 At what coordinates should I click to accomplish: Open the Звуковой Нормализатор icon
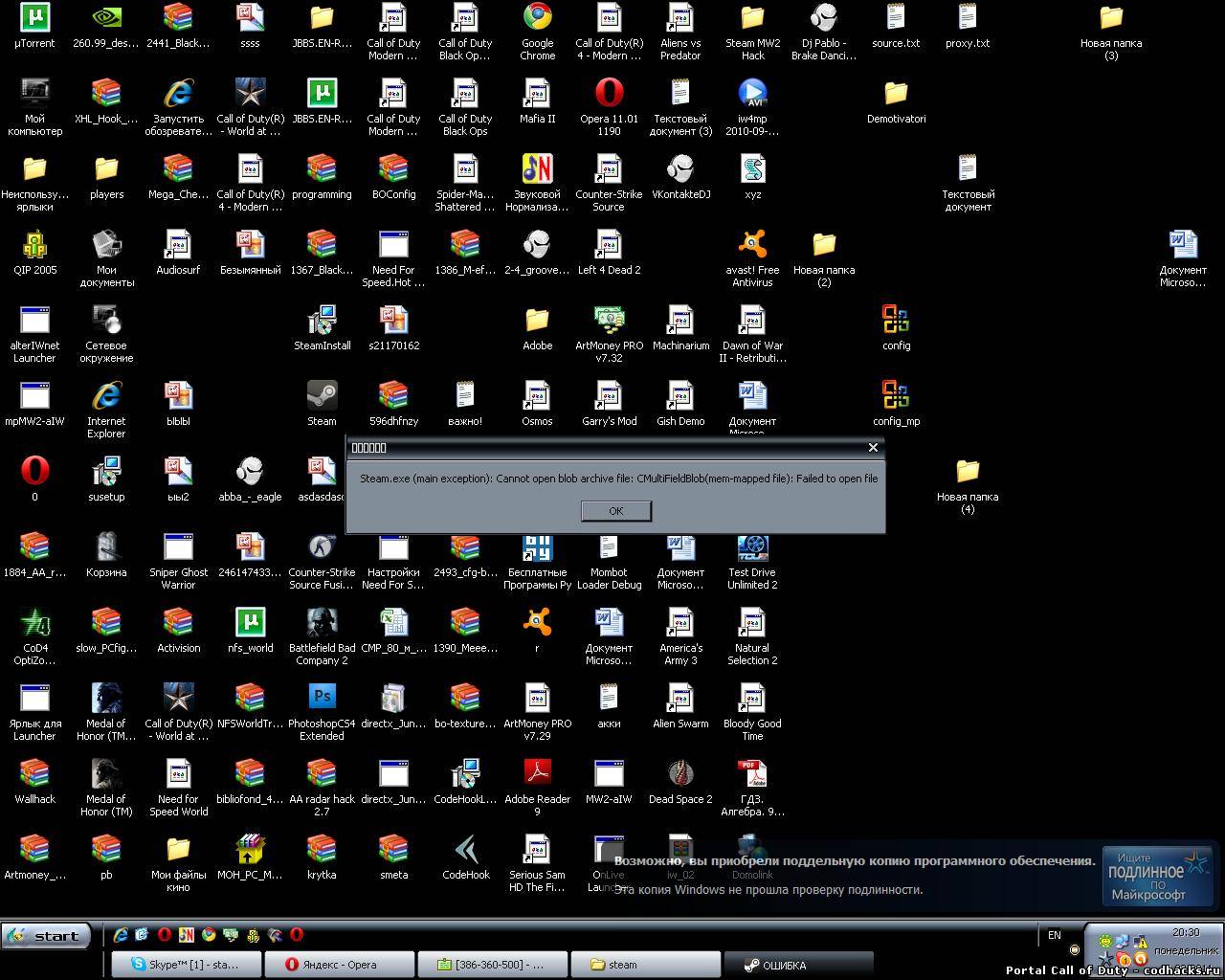[x=537, y=183]
